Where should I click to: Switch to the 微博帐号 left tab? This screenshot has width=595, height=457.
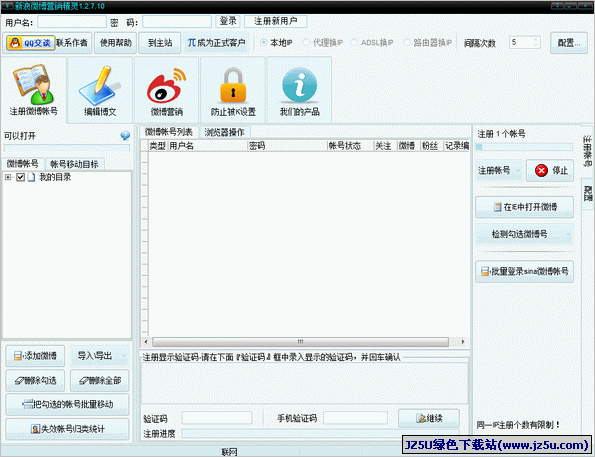(x=23, y=164)
